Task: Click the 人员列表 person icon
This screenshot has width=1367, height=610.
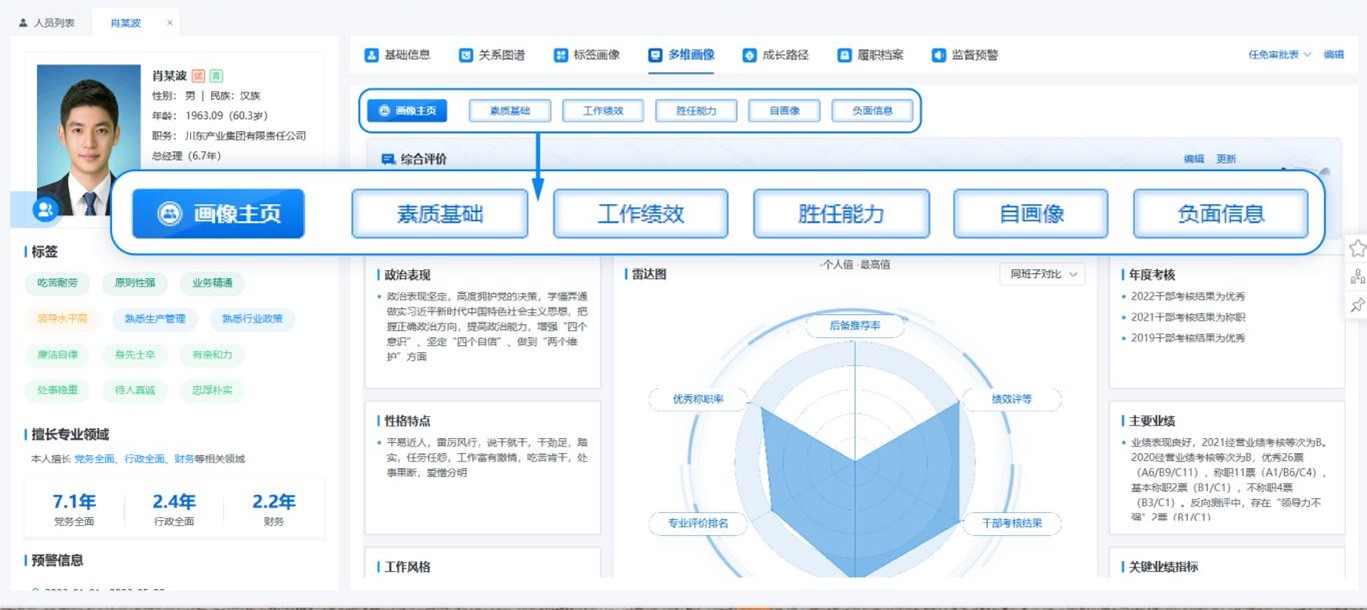Action: pos(24,22)
